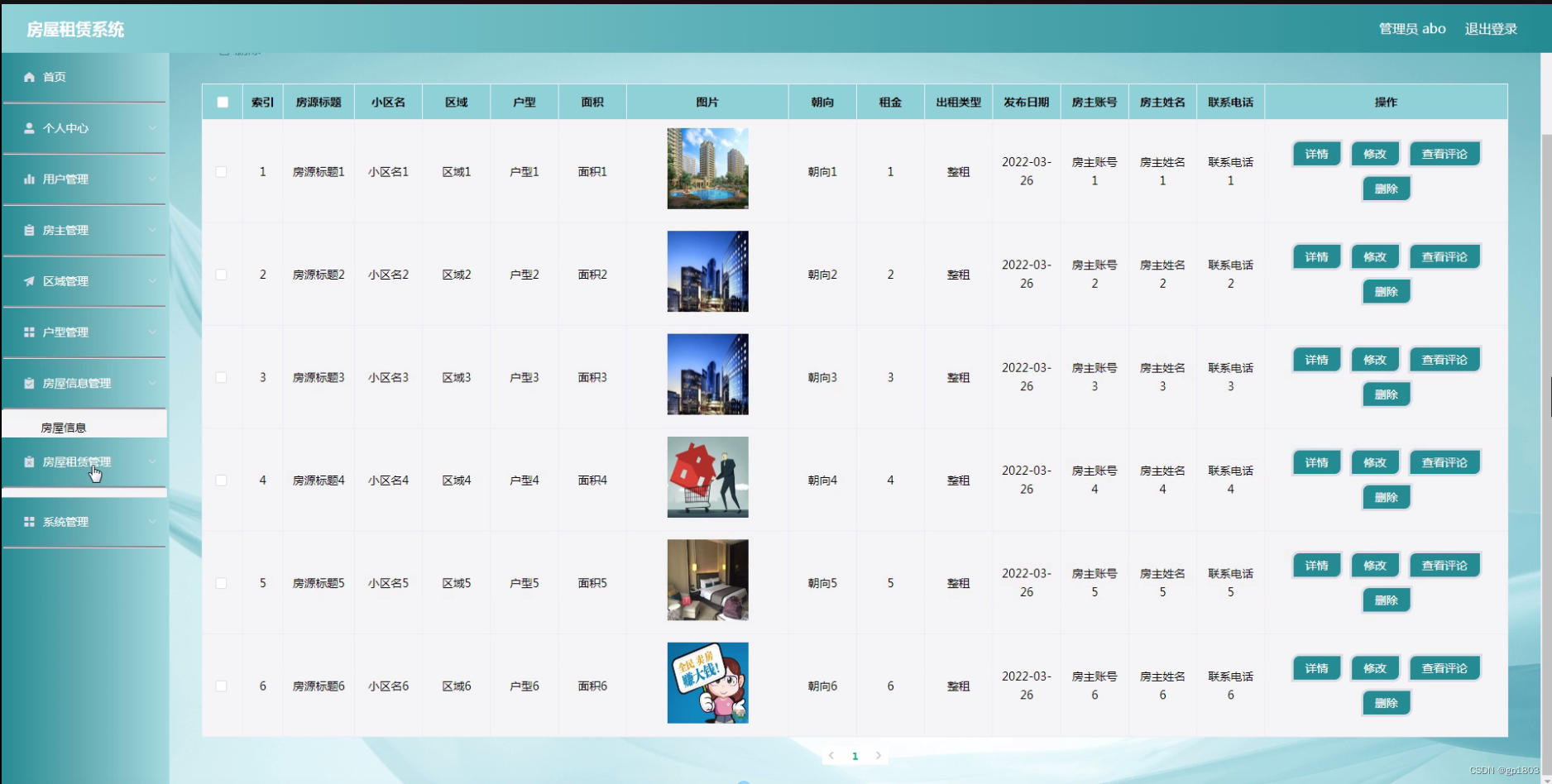The image size is (1552, 784).
Task: Expand the 房屋租赁管理 dropdown arrow
Action: 152,461
